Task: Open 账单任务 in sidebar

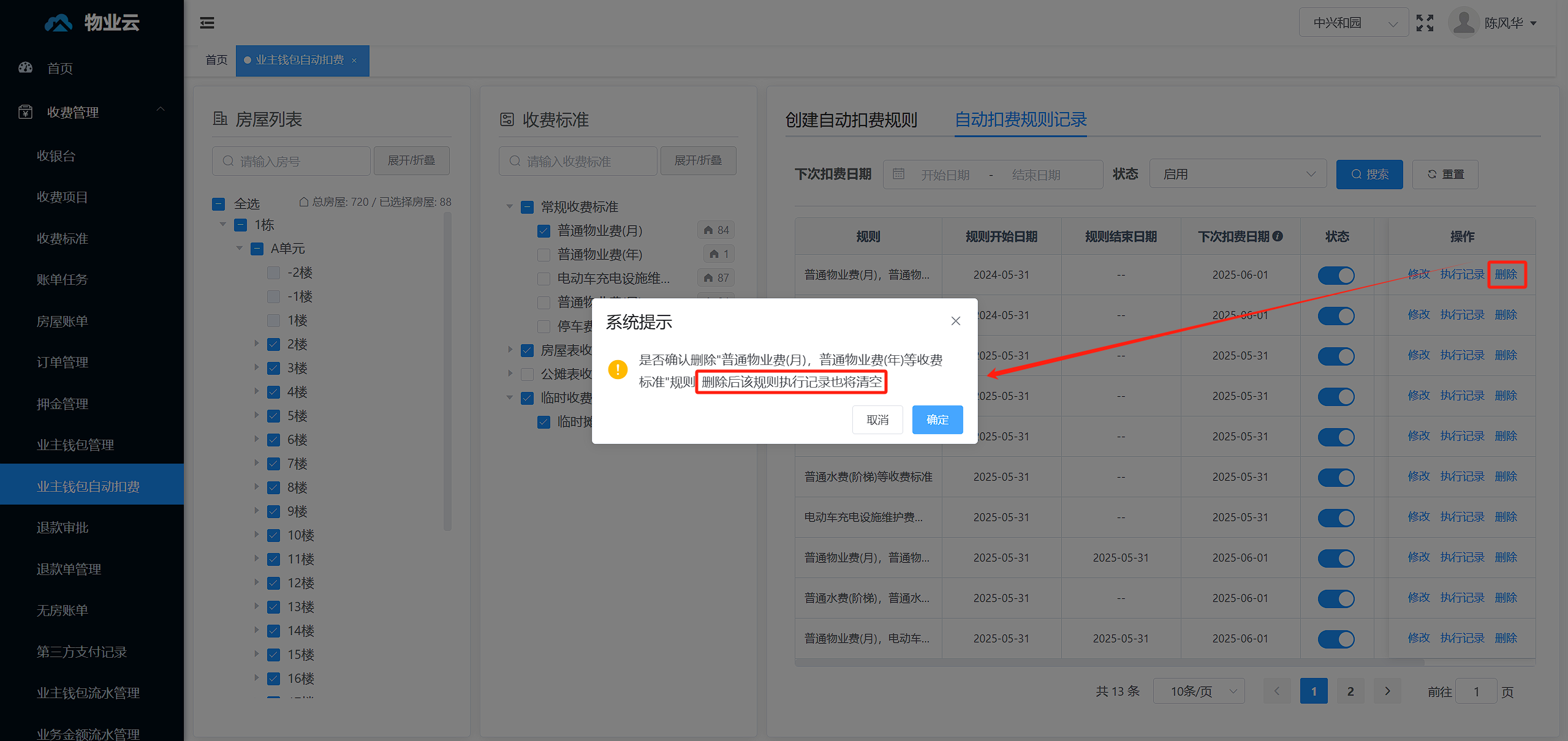Action: pos(62,279)
